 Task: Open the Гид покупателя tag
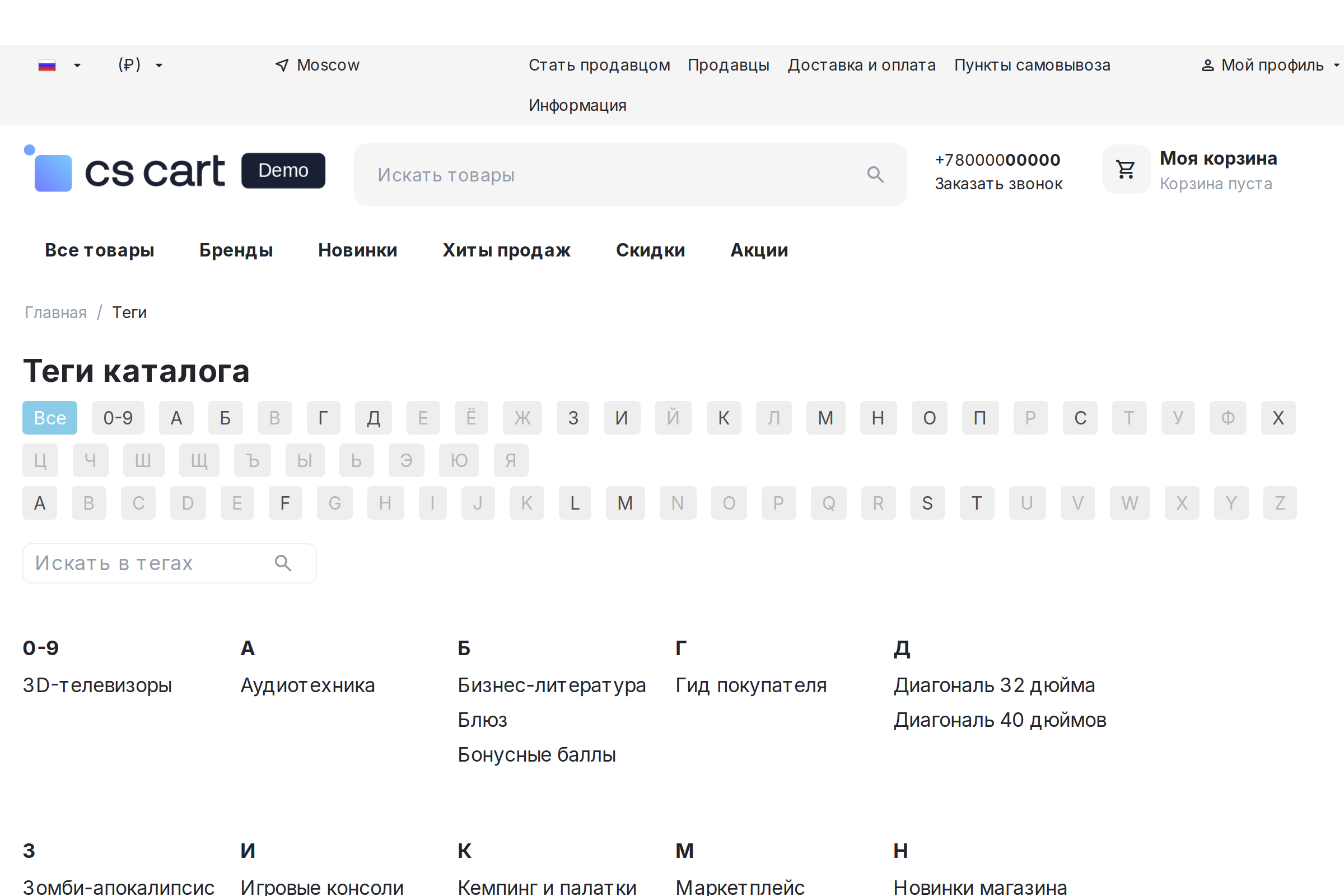pyautogui.click(x=751, y=685)
